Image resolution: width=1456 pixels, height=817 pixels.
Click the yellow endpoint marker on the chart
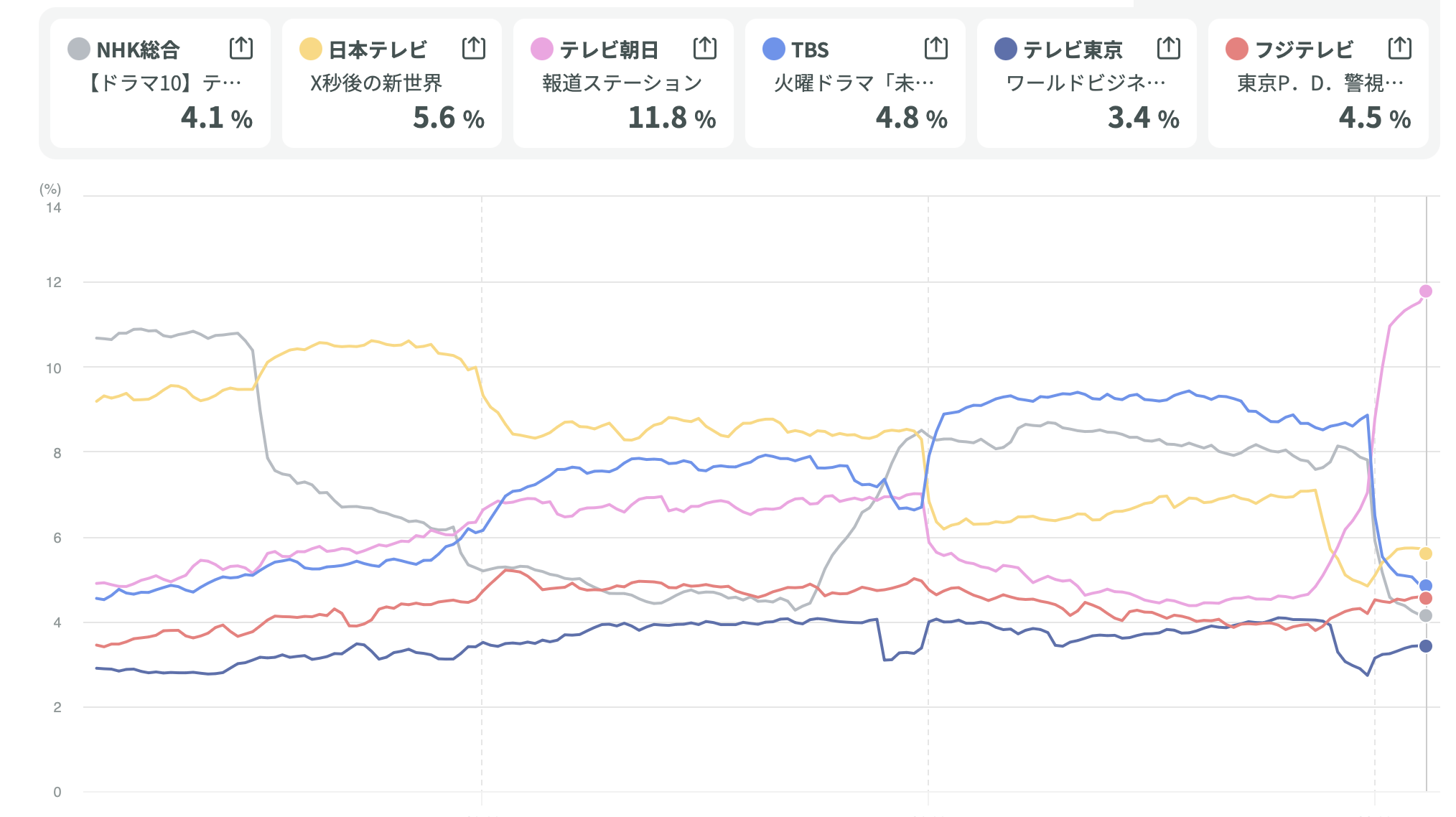tap(1425, 554)
